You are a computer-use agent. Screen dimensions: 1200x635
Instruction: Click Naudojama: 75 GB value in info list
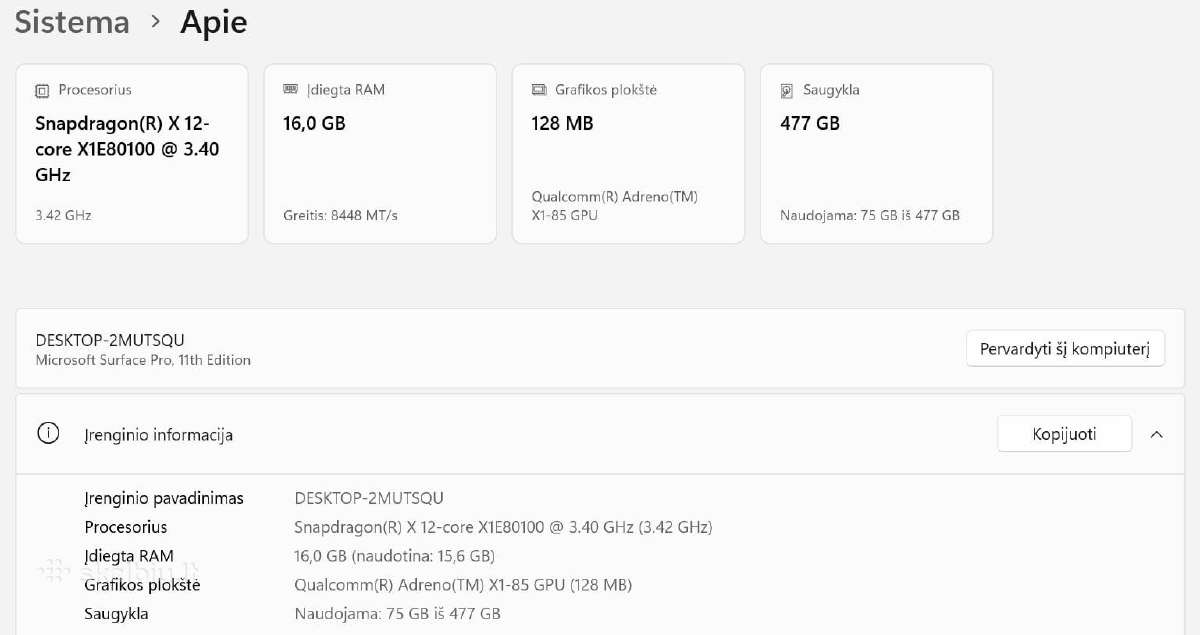point(397,613)
